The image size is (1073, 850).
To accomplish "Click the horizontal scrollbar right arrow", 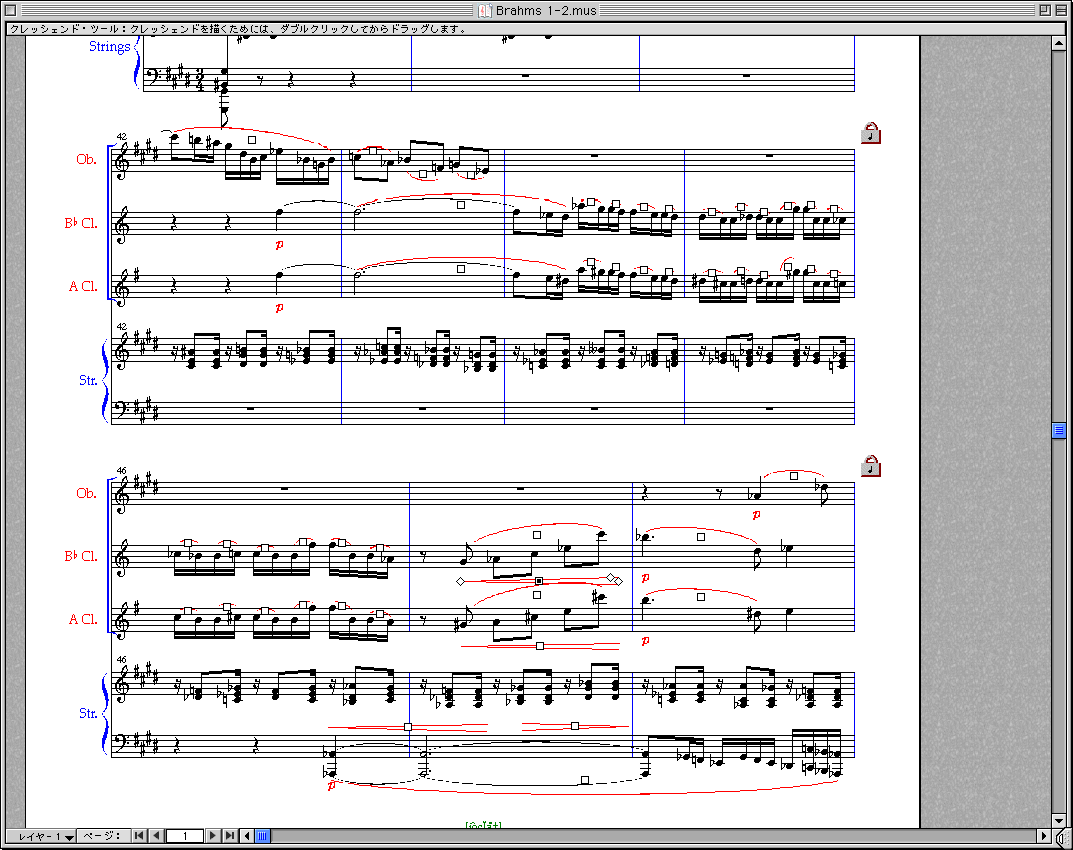I will click(x=1044, y=836).
